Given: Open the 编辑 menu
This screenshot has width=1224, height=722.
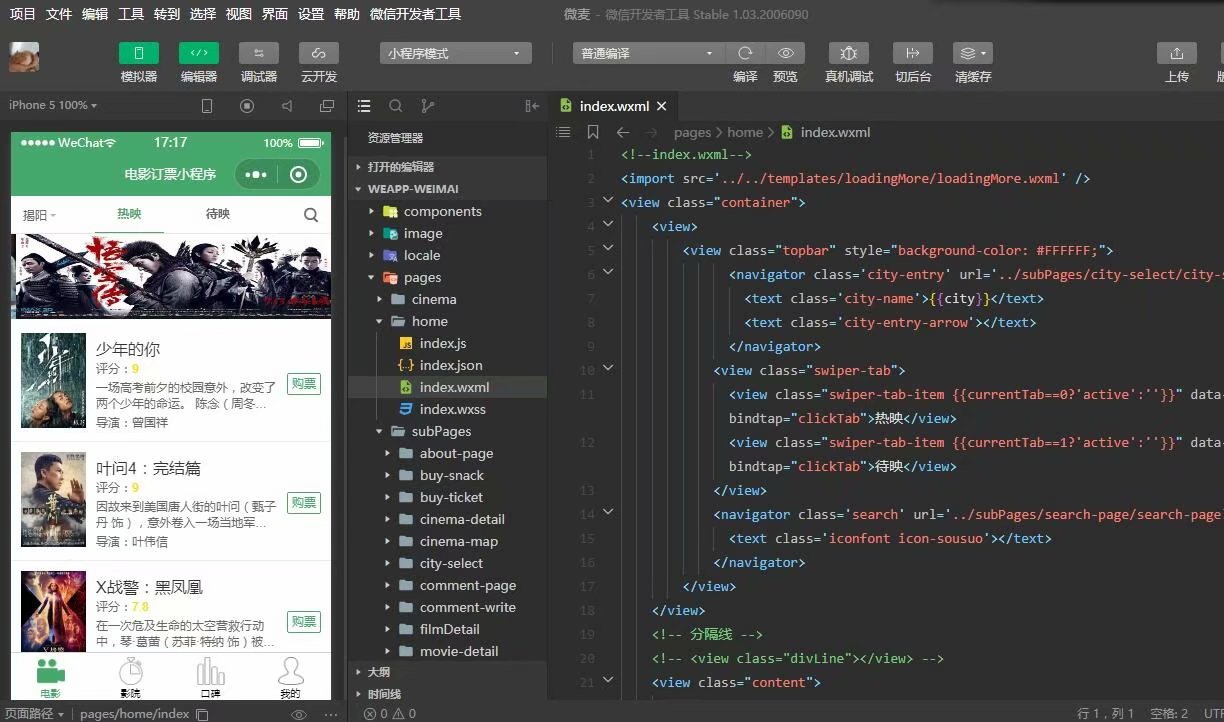Looking at the screenshot, I should 95,14.
